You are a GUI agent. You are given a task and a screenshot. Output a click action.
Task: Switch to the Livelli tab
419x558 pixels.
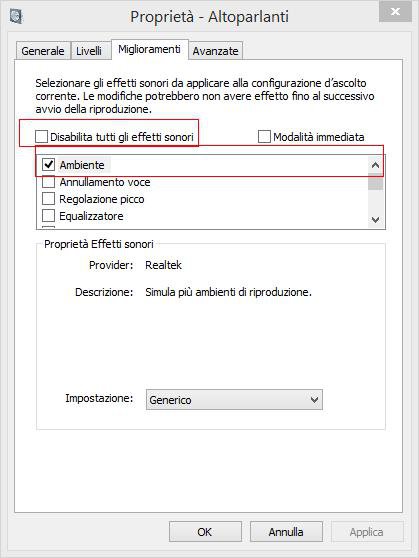point(89,51)
